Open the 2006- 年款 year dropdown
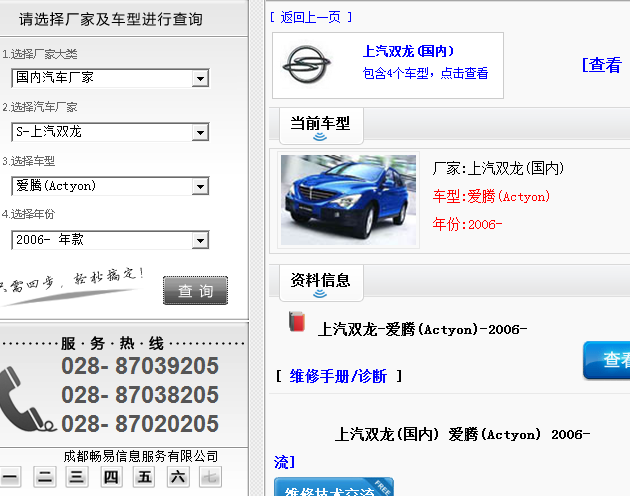The width and height of the screenshot is (630, 496). 110,240
